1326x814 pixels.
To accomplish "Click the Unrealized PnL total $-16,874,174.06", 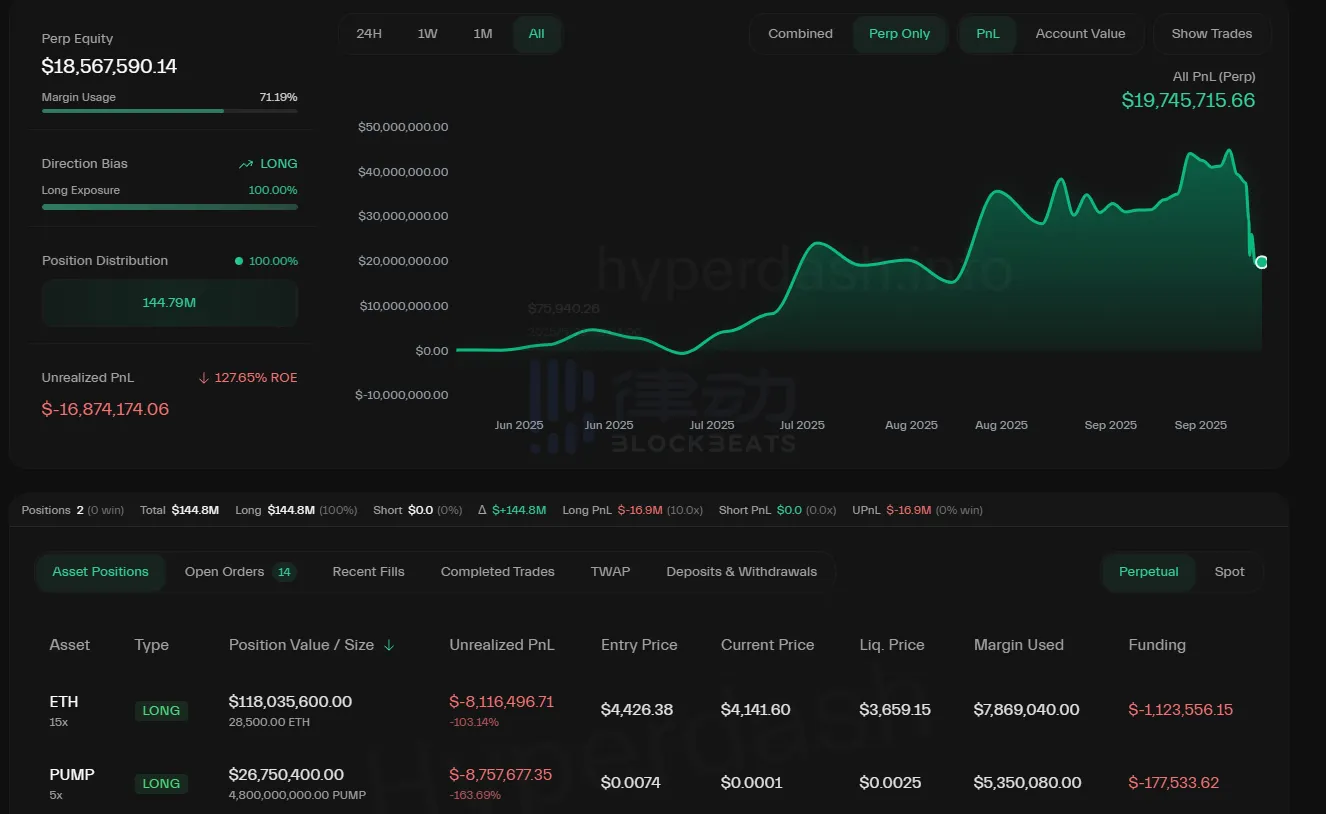I will point(105,409).
